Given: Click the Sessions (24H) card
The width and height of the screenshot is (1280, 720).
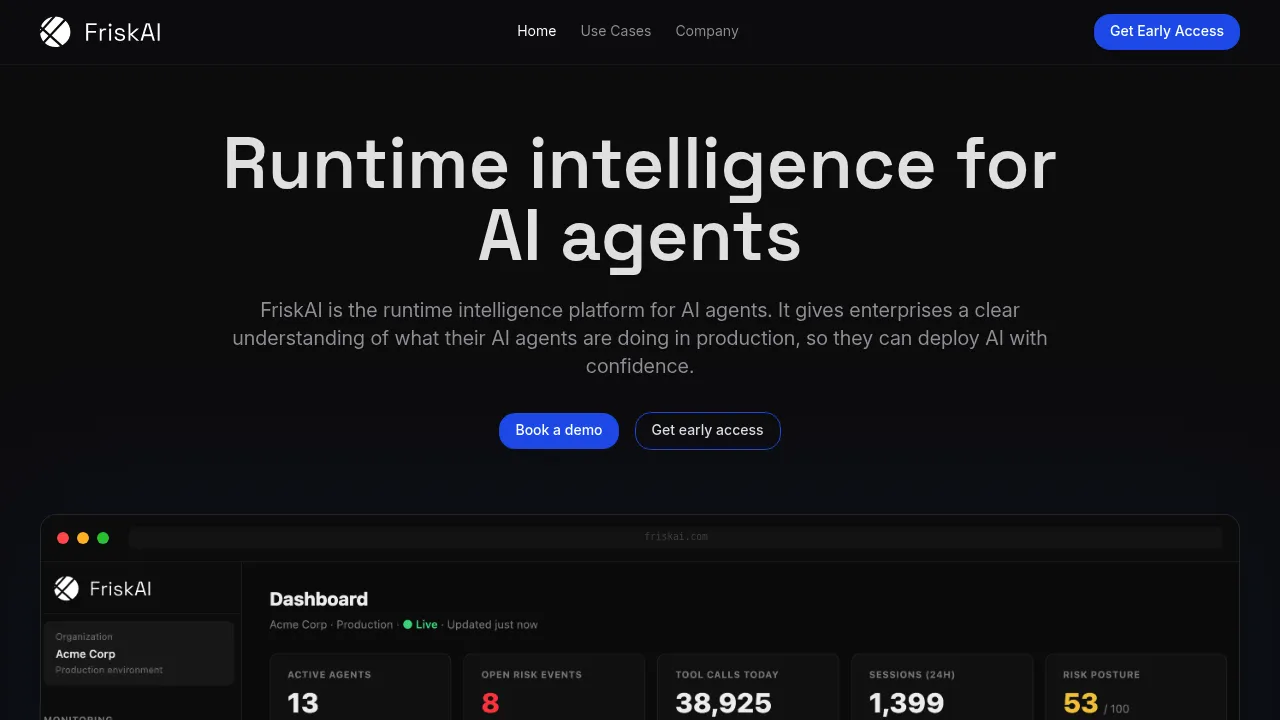Looking at the screenshot, I should (942, 687).
